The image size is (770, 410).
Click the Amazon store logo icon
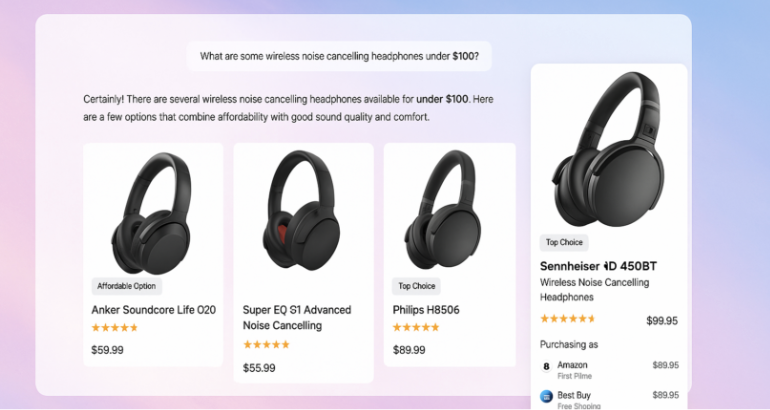tap(546, 366)
